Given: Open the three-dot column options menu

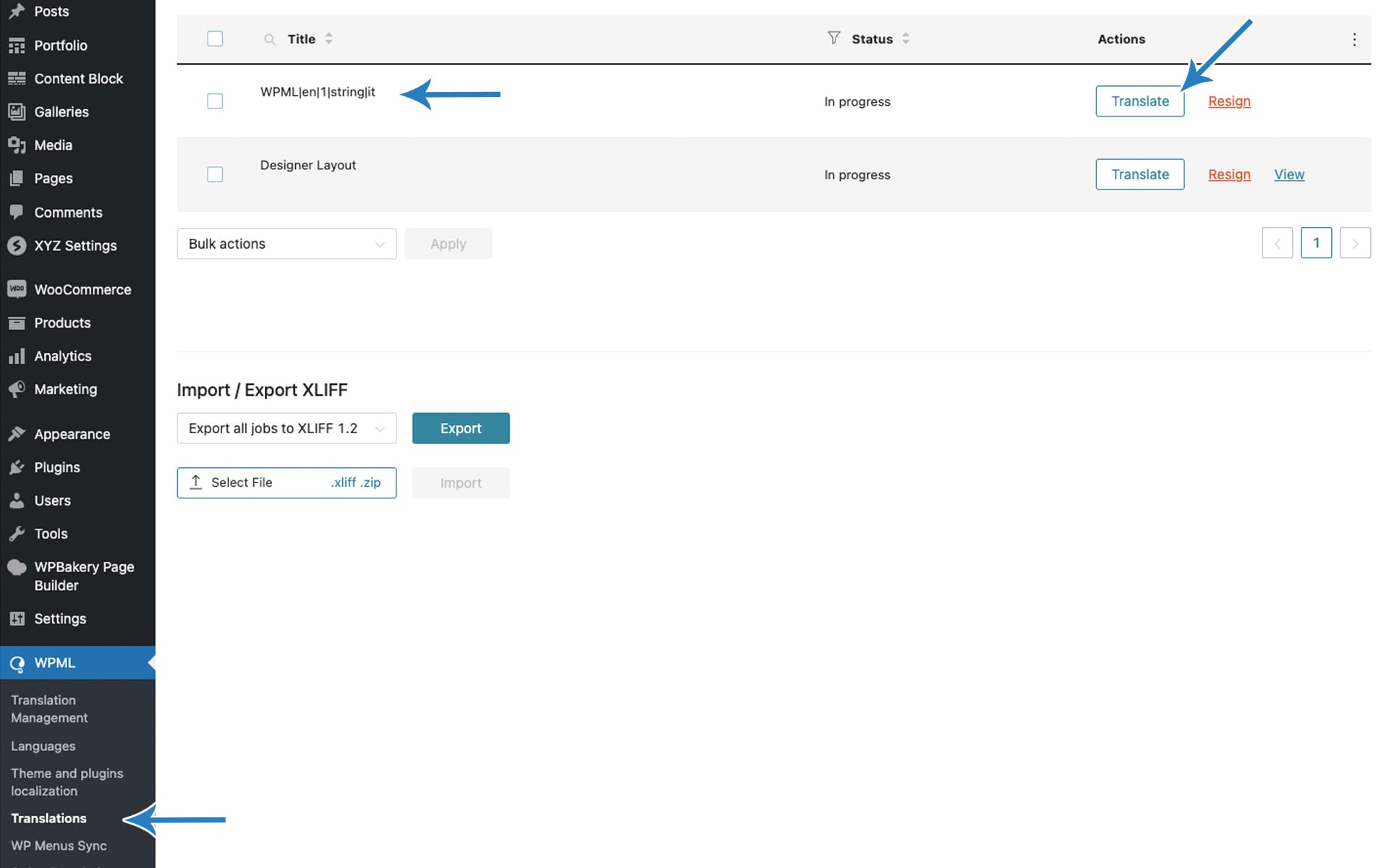Looking at the screenshot, I should (x=1354, y=39).
